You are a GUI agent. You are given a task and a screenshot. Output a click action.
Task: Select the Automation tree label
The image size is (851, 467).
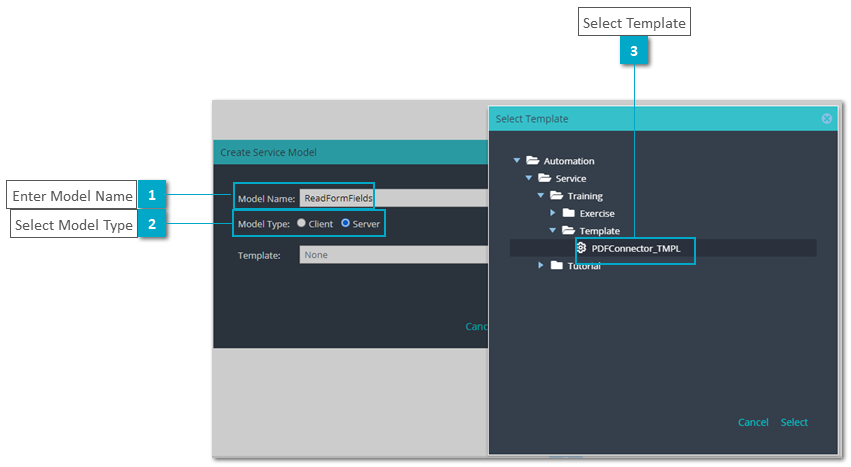(569, 161)
